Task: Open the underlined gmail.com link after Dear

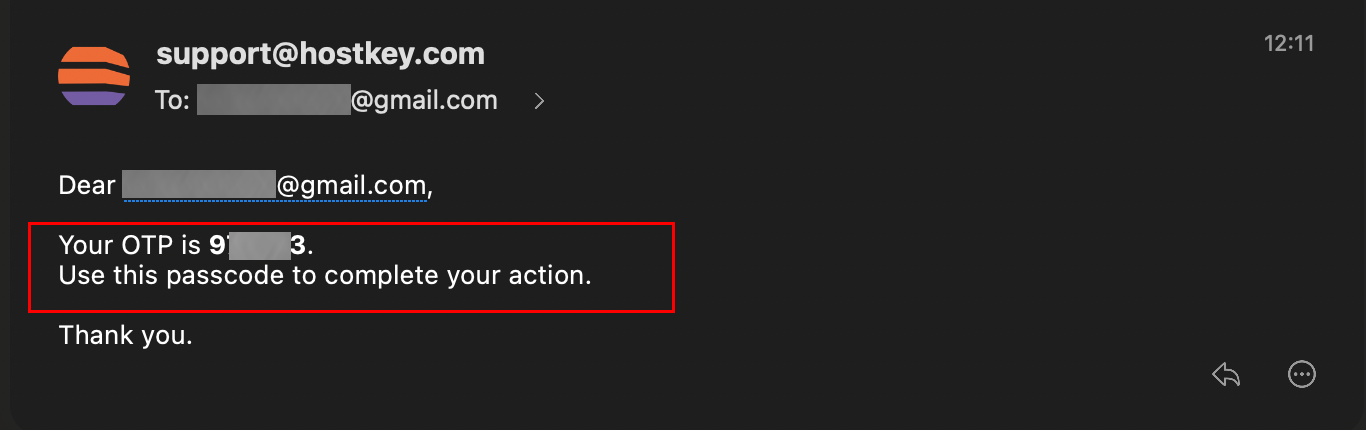Action: point(275,186)
